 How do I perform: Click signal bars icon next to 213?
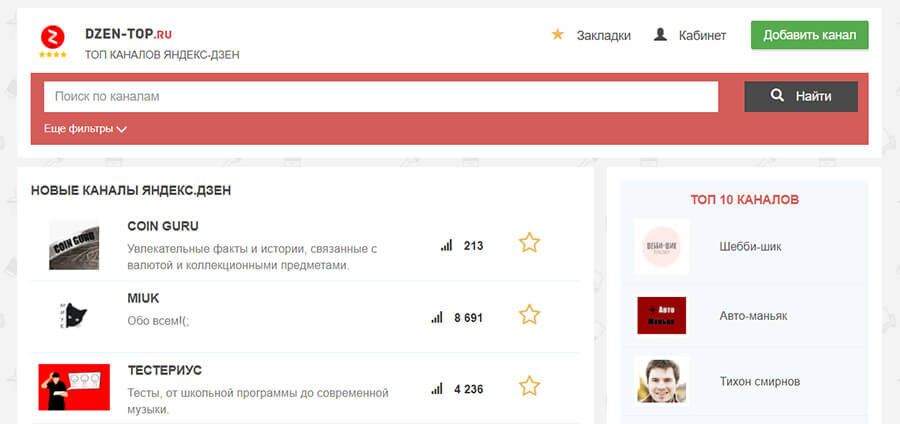pos(447,246)
